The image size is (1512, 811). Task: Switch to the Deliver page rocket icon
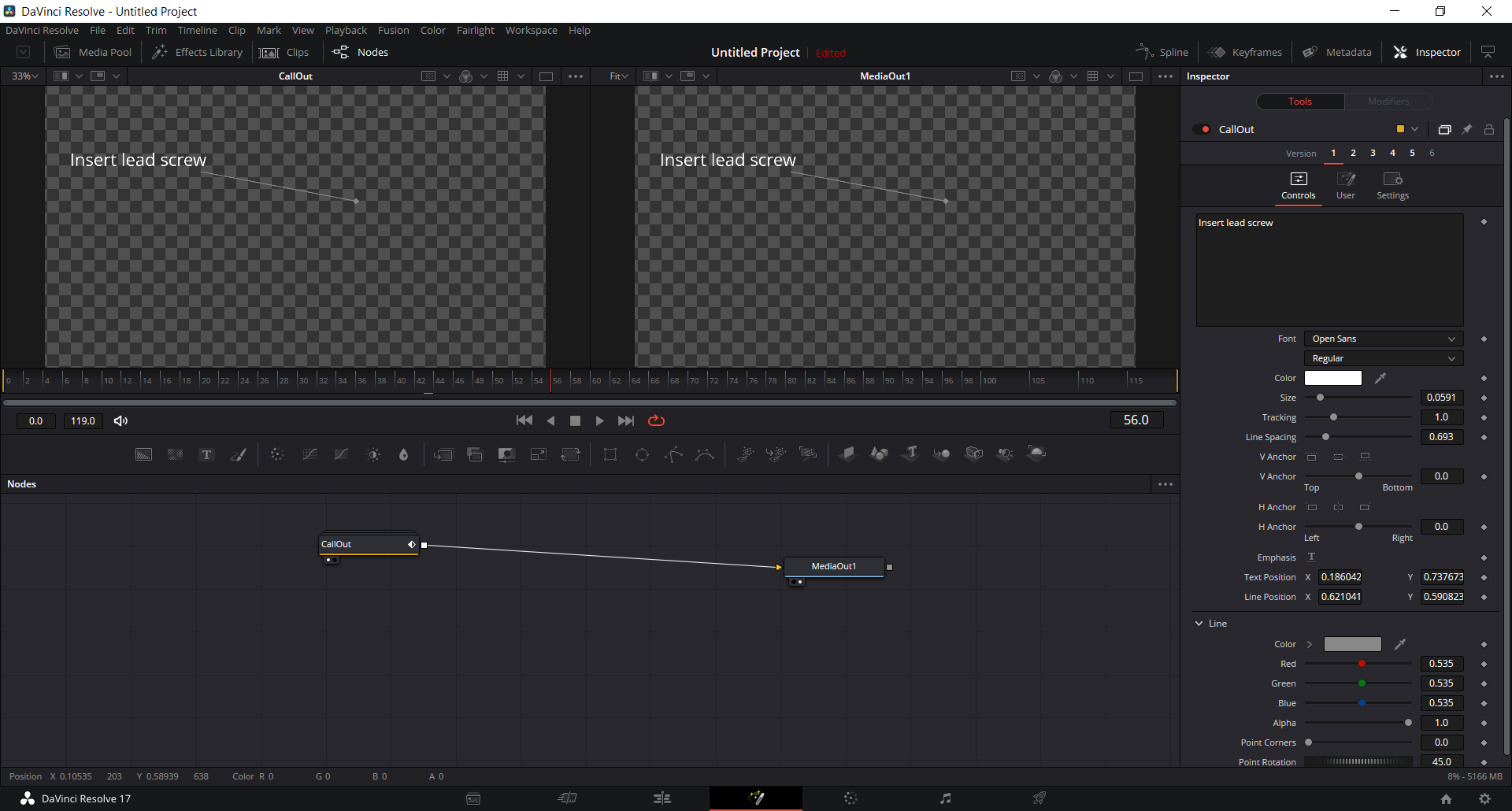tap(1039, 798)
